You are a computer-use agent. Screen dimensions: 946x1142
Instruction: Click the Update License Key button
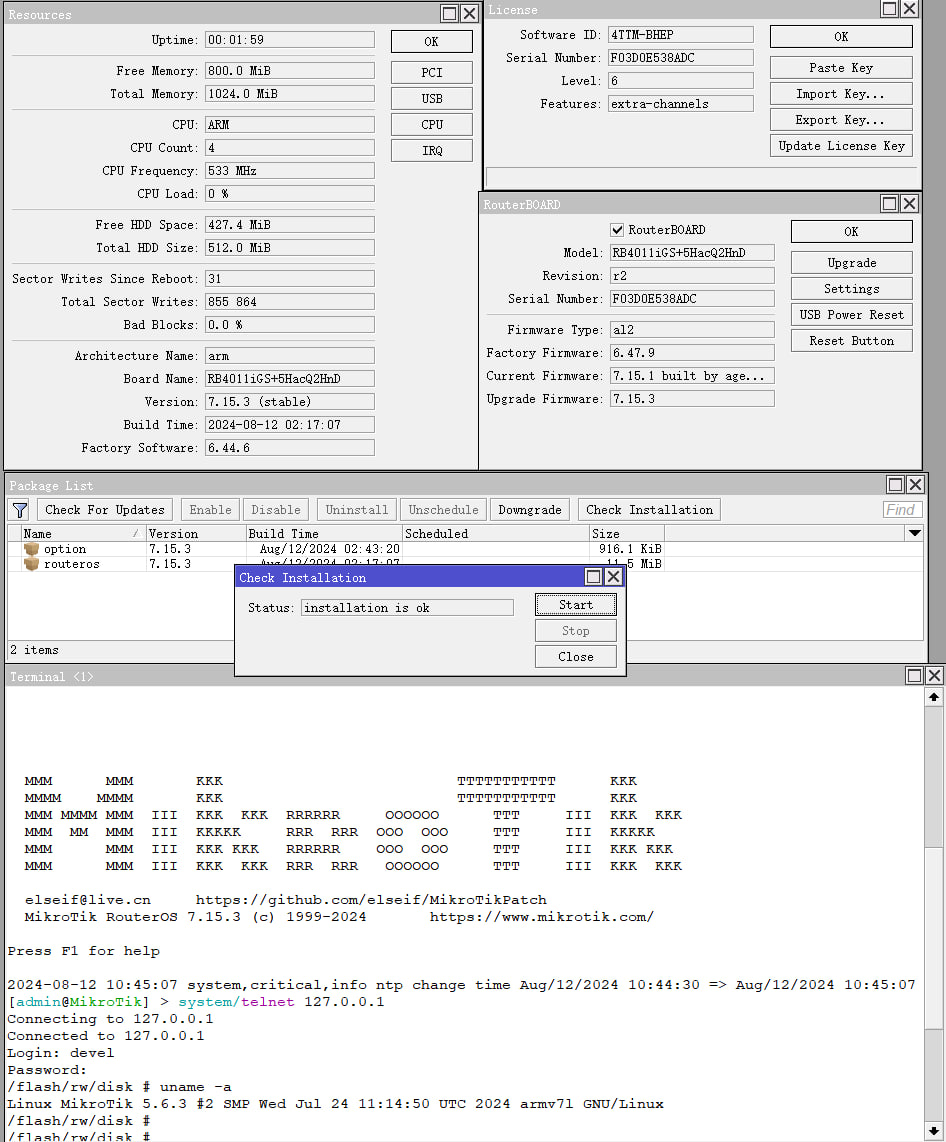(841, 146)
